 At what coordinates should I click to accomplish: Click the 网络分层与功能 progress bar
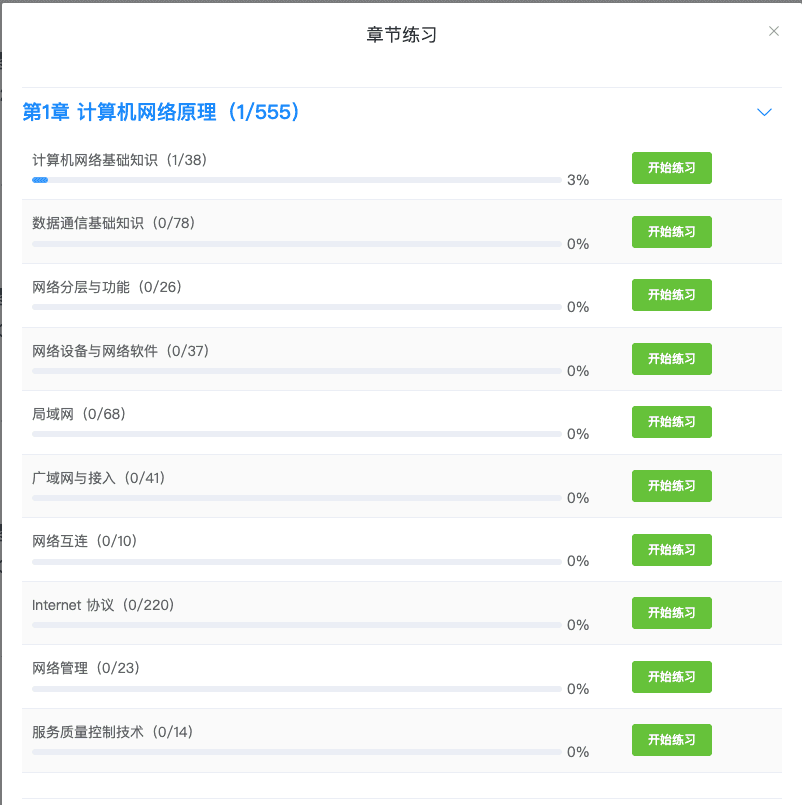tap(297, 307)
